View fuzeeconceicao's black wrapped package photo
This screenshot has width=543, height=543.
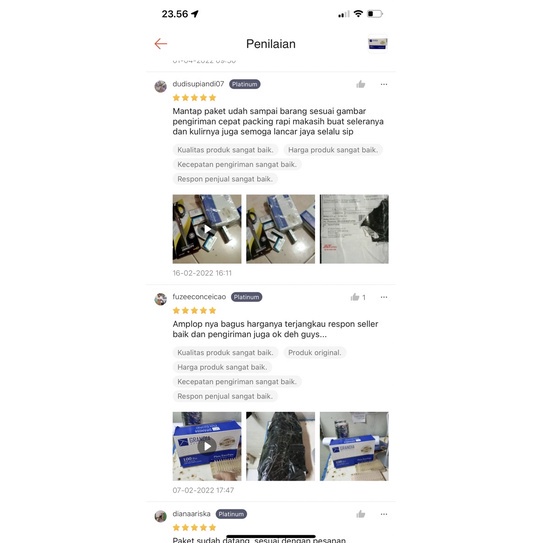tap(281, 446)
